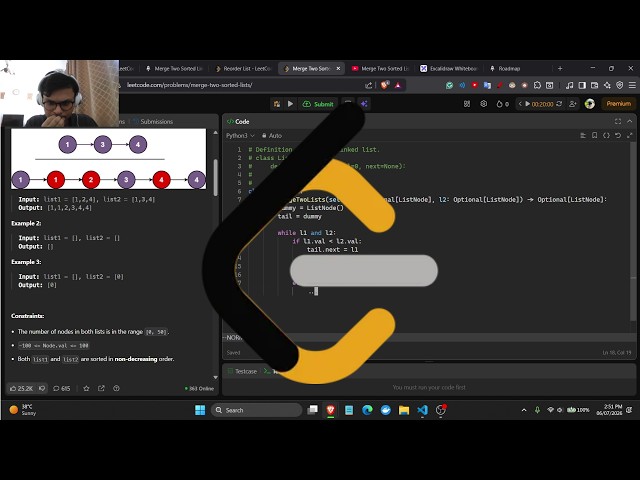The image size is (640, 480).
Task: Open the feedback question mark icon
Action: click(116, 389)
